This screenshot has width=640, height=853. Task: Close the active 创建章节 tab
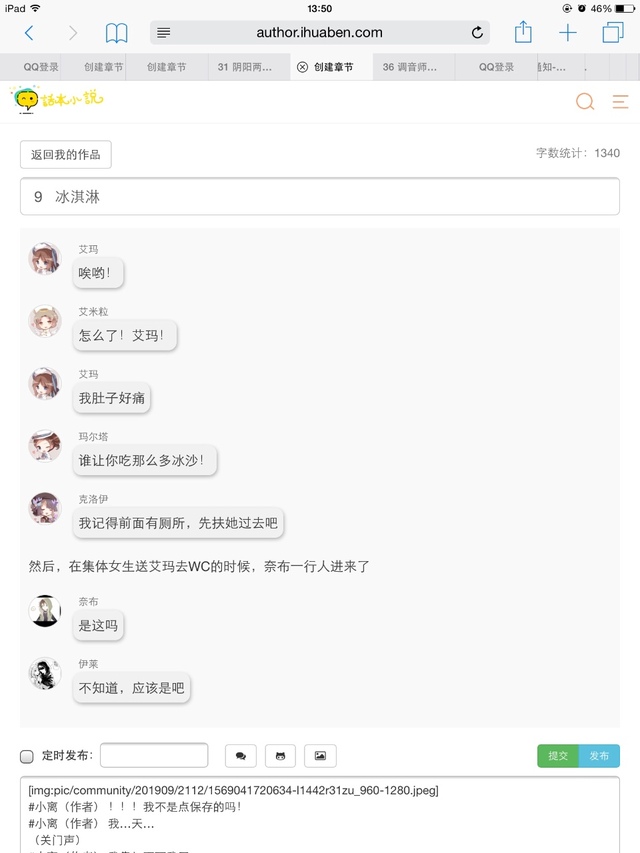pyautogui.click(x=302, y=67)
